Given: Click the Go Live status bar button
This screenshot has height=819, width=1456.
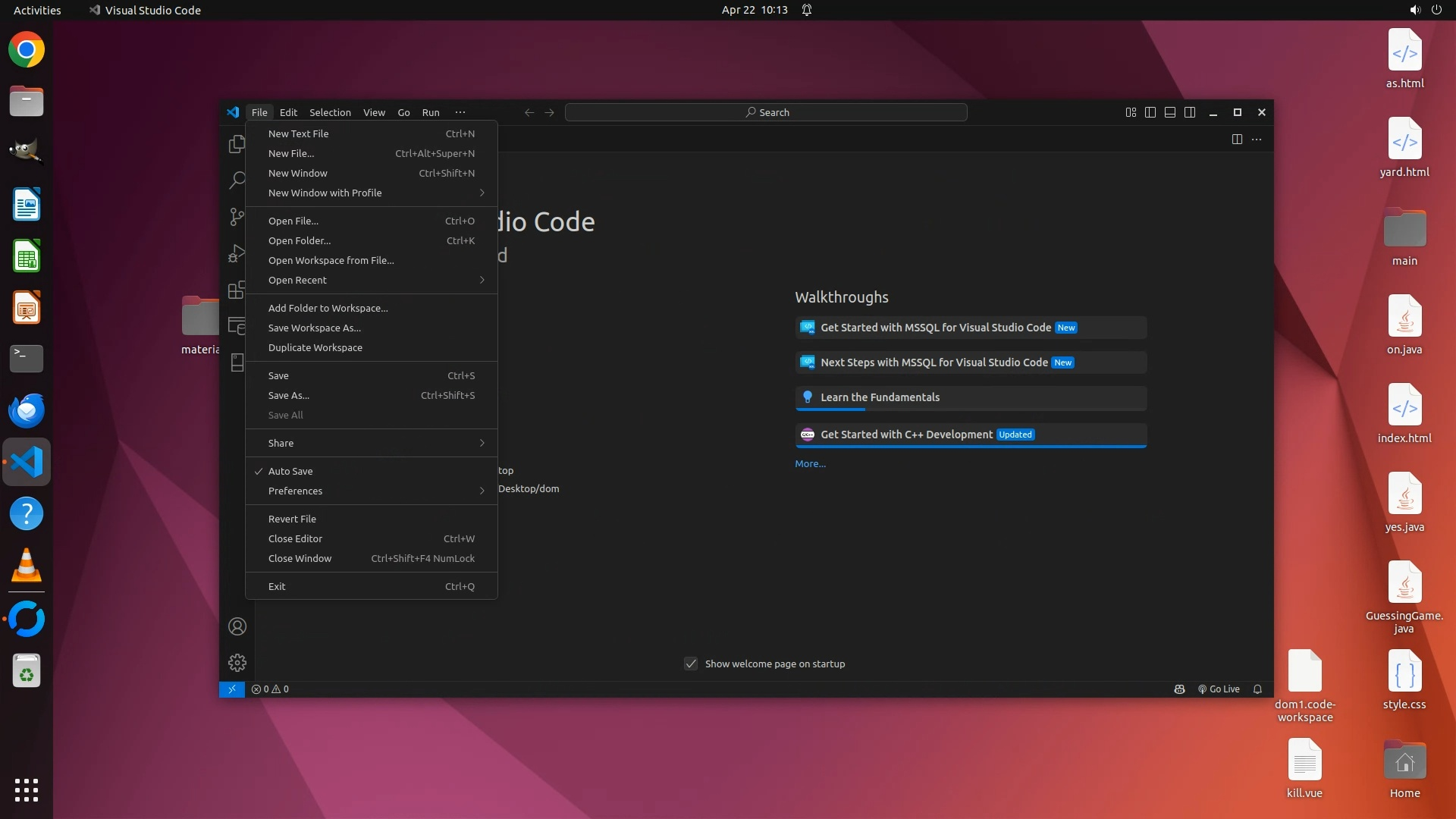Looking at the screenshot, I should [x=1219, y=689].
